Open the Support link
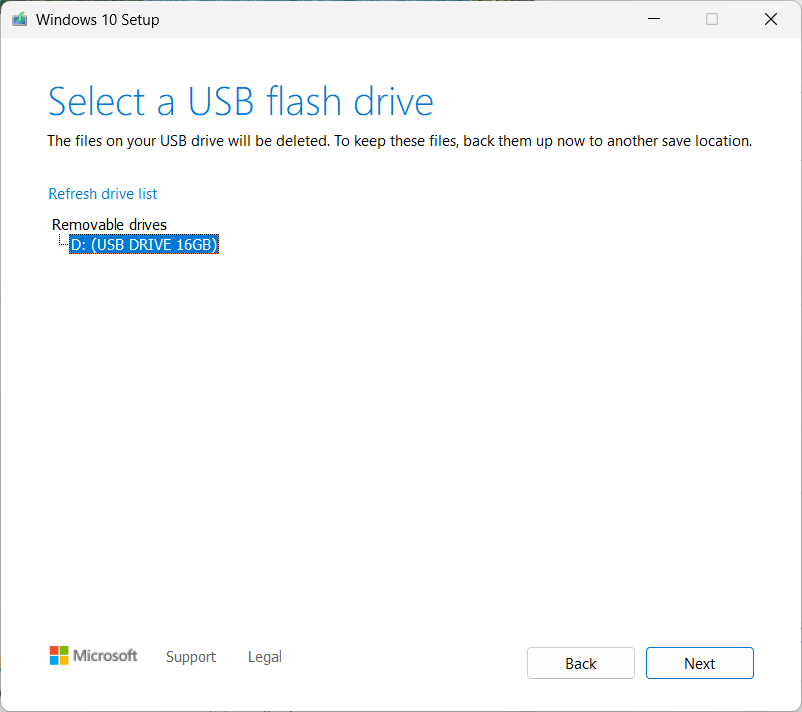Screen dimensions: 802x712 coord(191,657)
